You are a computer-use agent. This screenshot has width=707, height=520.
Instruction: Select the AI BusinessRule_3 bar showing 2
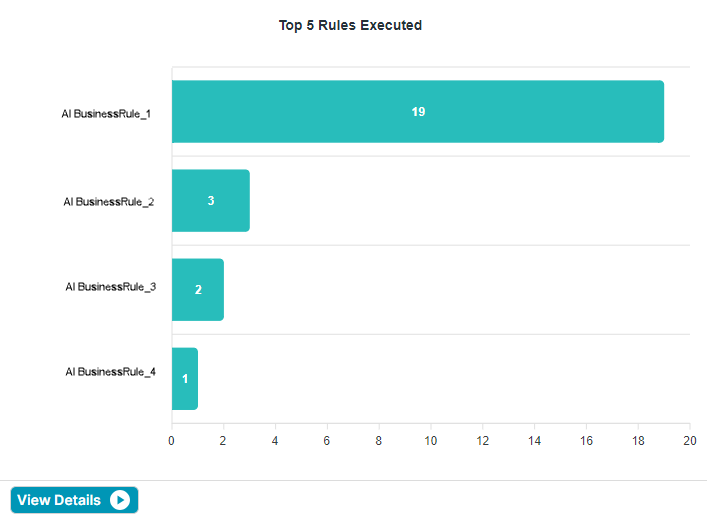pos(197,290)
